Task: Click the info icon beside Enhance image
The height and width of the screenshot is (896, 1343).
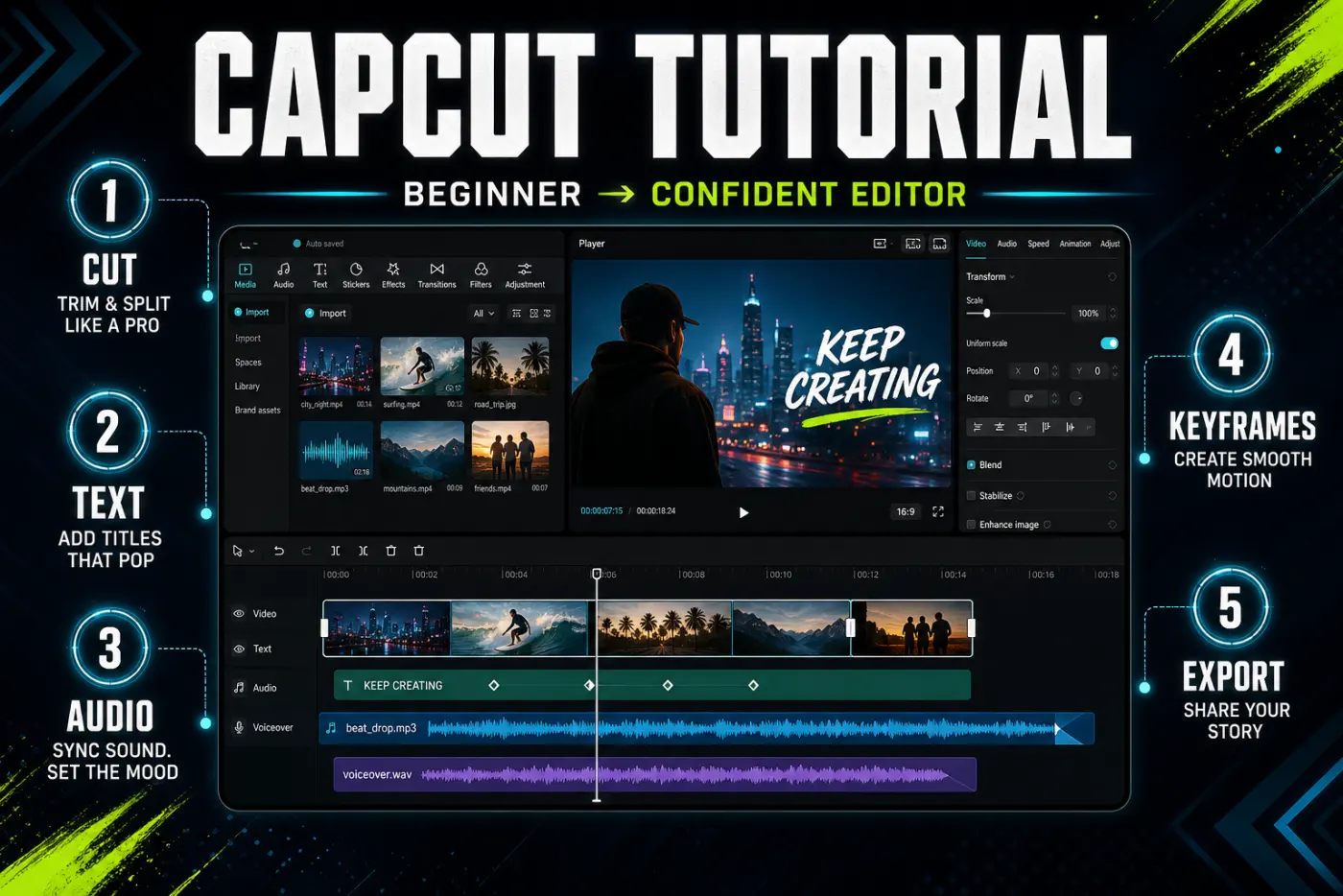Action: tap(1047, 525)
